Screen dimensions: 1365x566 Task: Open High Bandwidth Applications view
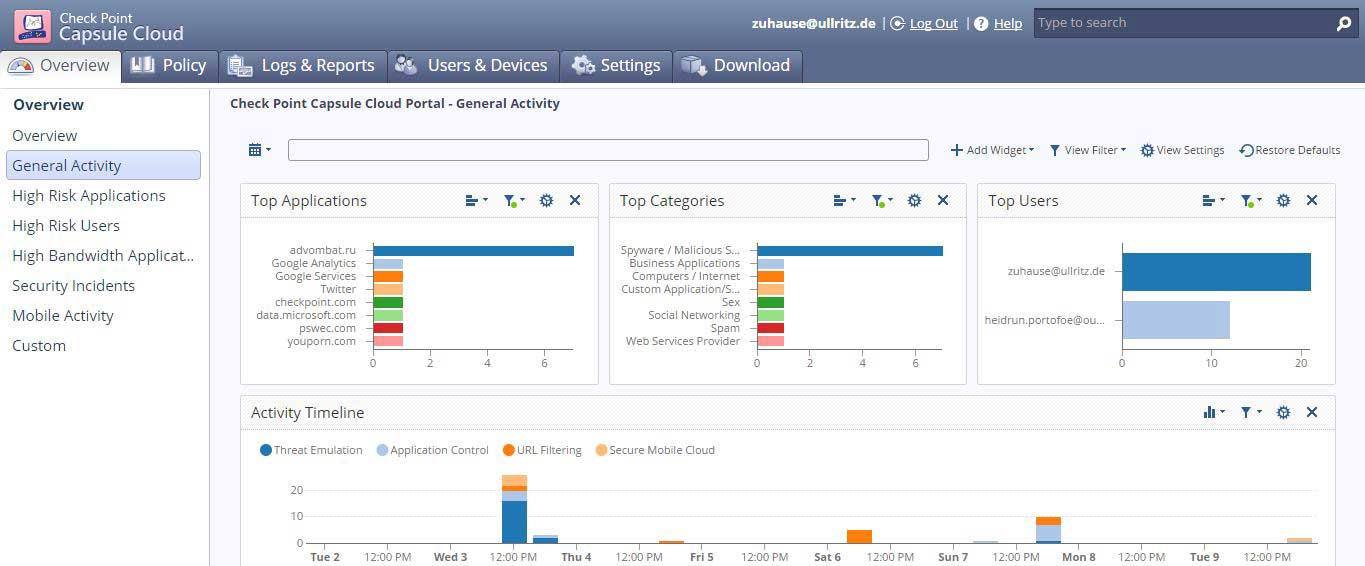(x=103, y=256)
